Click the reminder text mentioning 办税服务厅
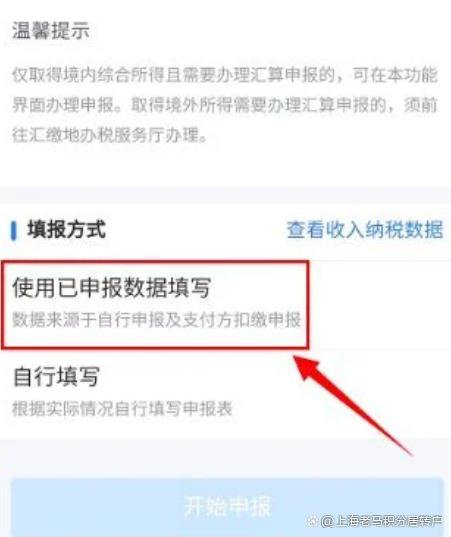The image size is (451, 537). point(110,135)
